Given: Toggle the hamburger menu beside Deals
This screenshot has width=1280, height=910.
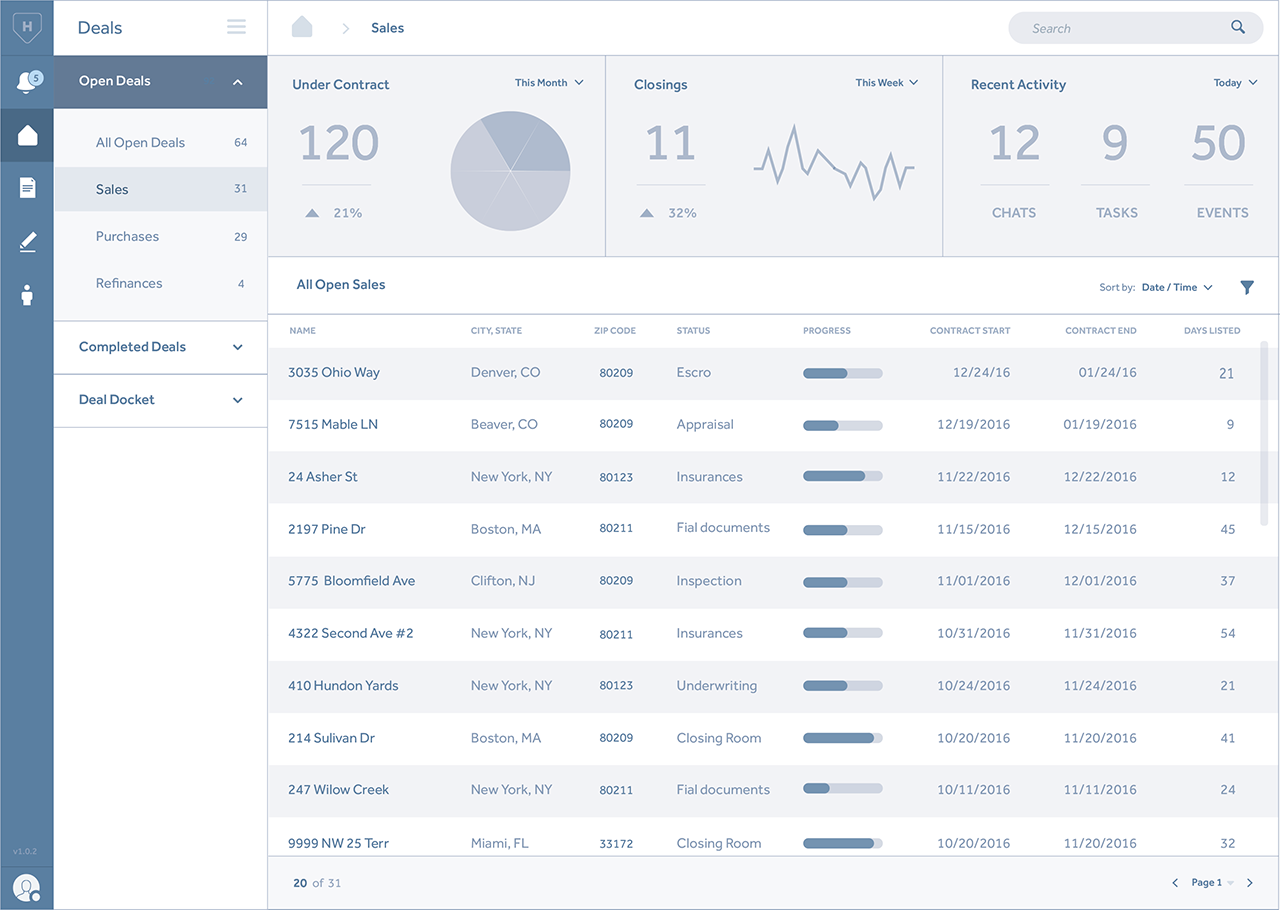Looking at the screenshot, I should (236, 28).
